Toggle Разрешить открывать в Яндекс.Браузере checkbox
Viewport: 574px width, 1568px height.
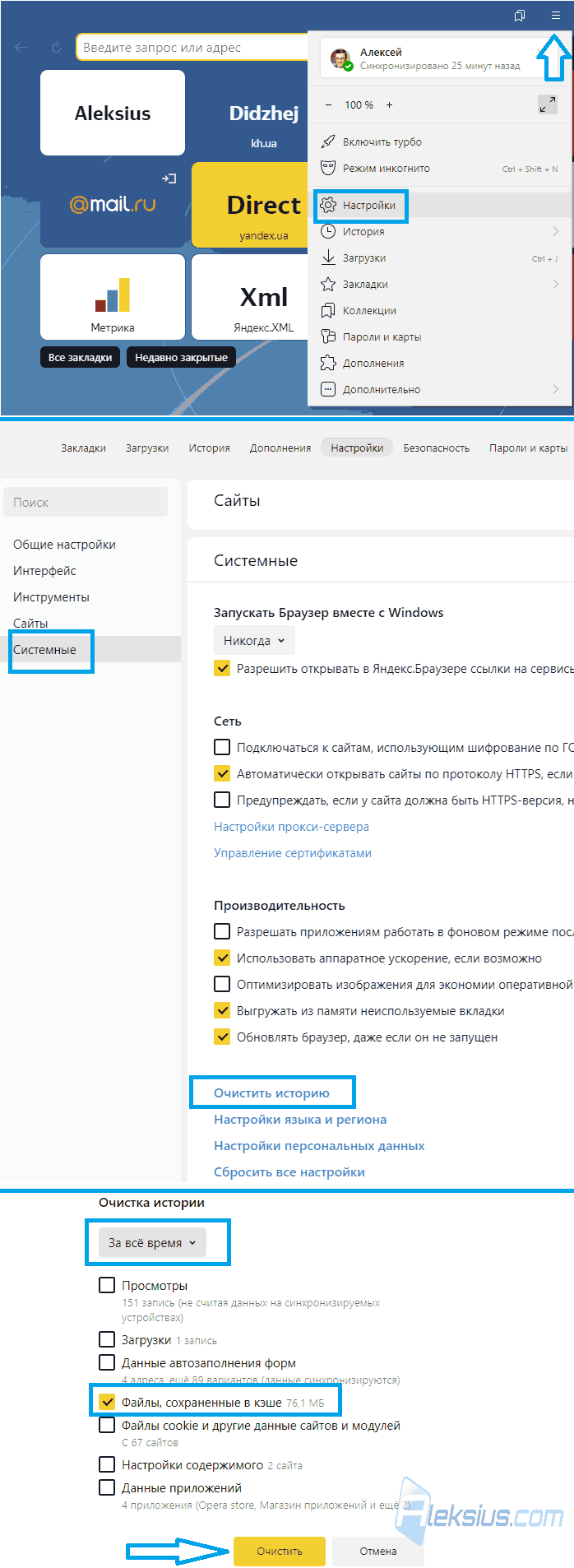click(222, 668)
